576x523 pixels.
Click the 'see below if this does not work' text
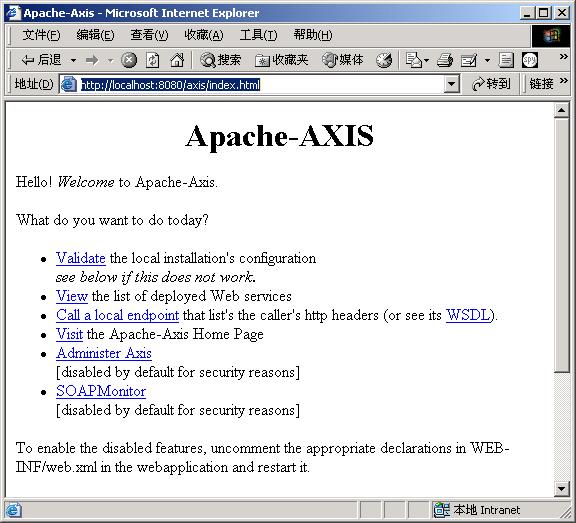coord(156,277)
